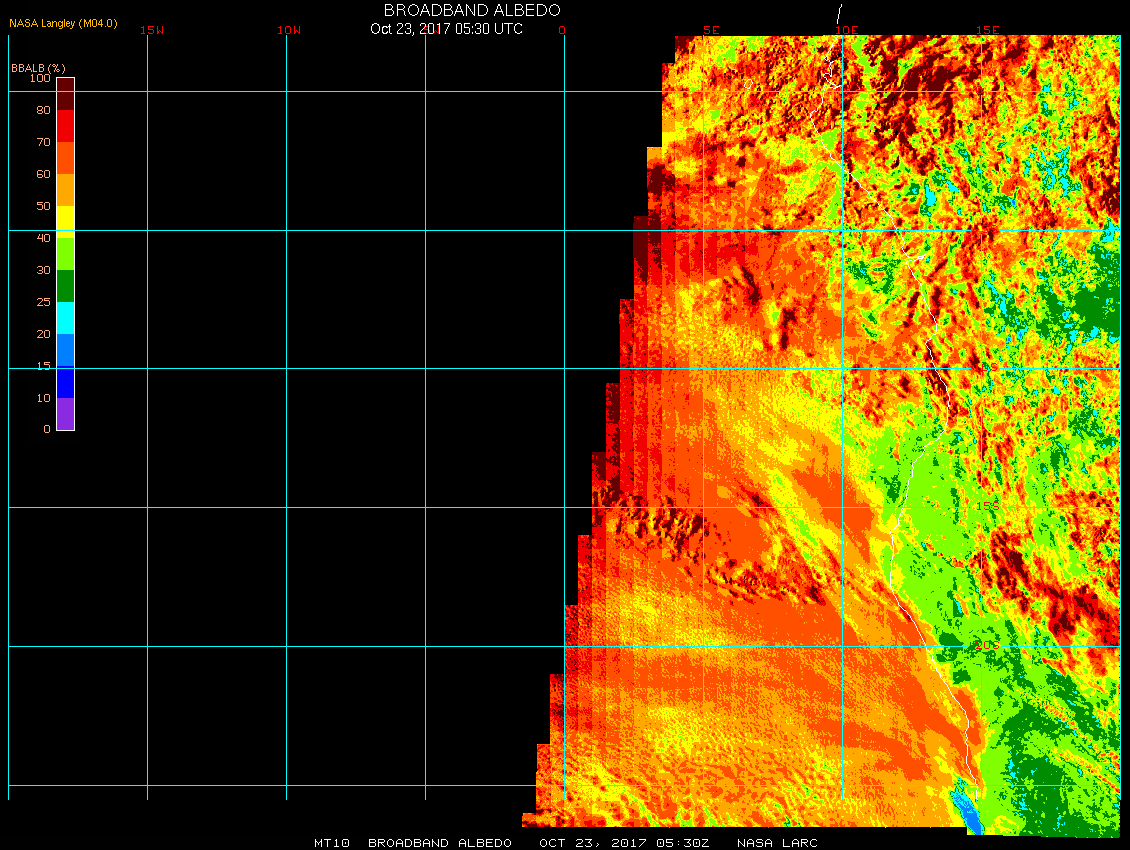
Task: Click the 15W longitude label
Action: coord(152,30)
